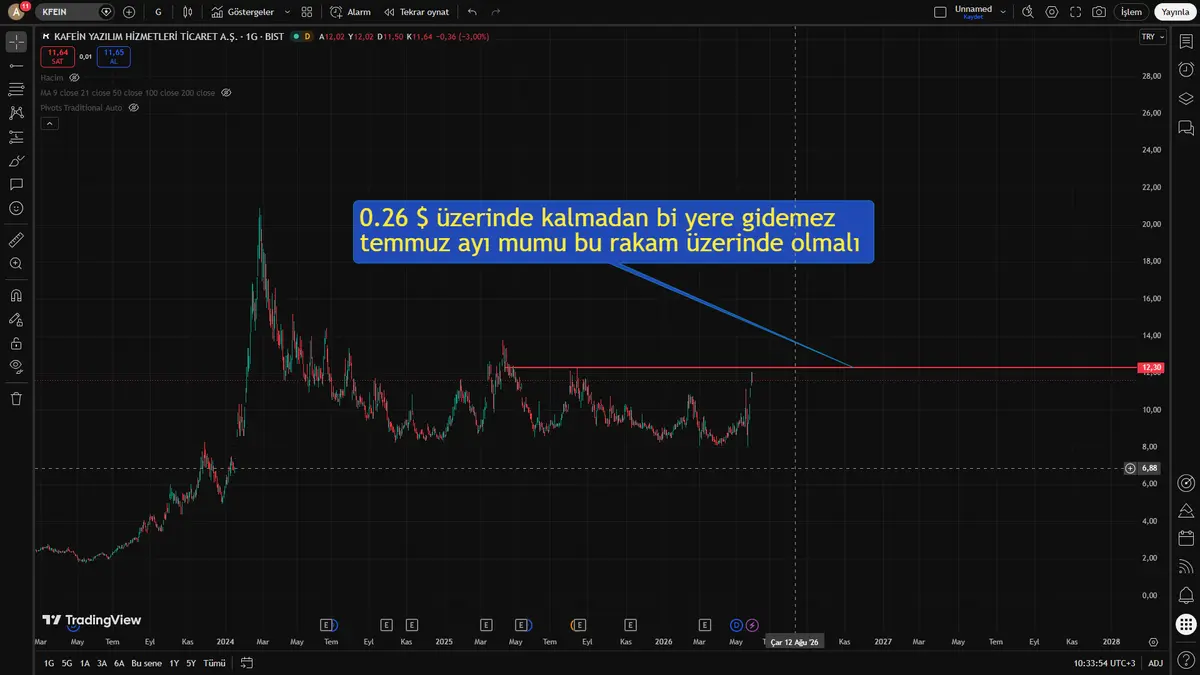The height and width of the screenshot is (675, 1200).
Task: Select the text annotation tool
Action: 16,185
